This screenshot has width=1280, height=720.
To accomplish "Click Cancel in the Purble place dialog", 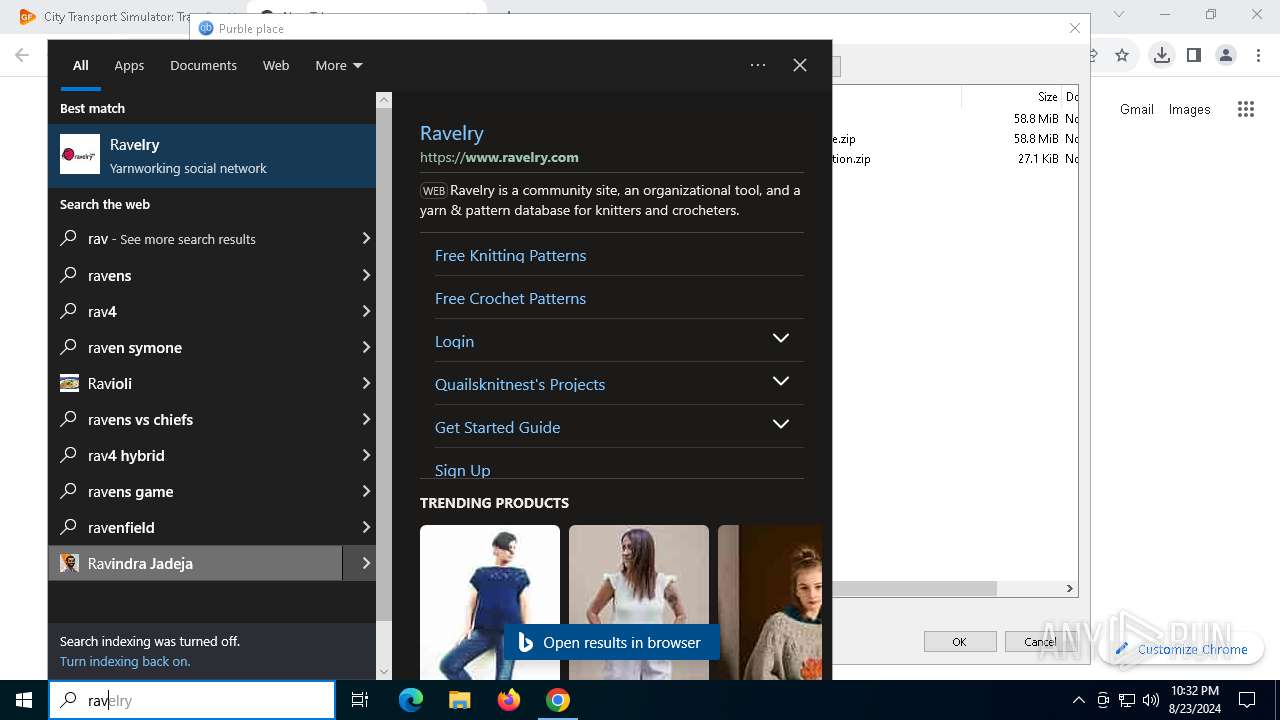I will [1040, 641].
